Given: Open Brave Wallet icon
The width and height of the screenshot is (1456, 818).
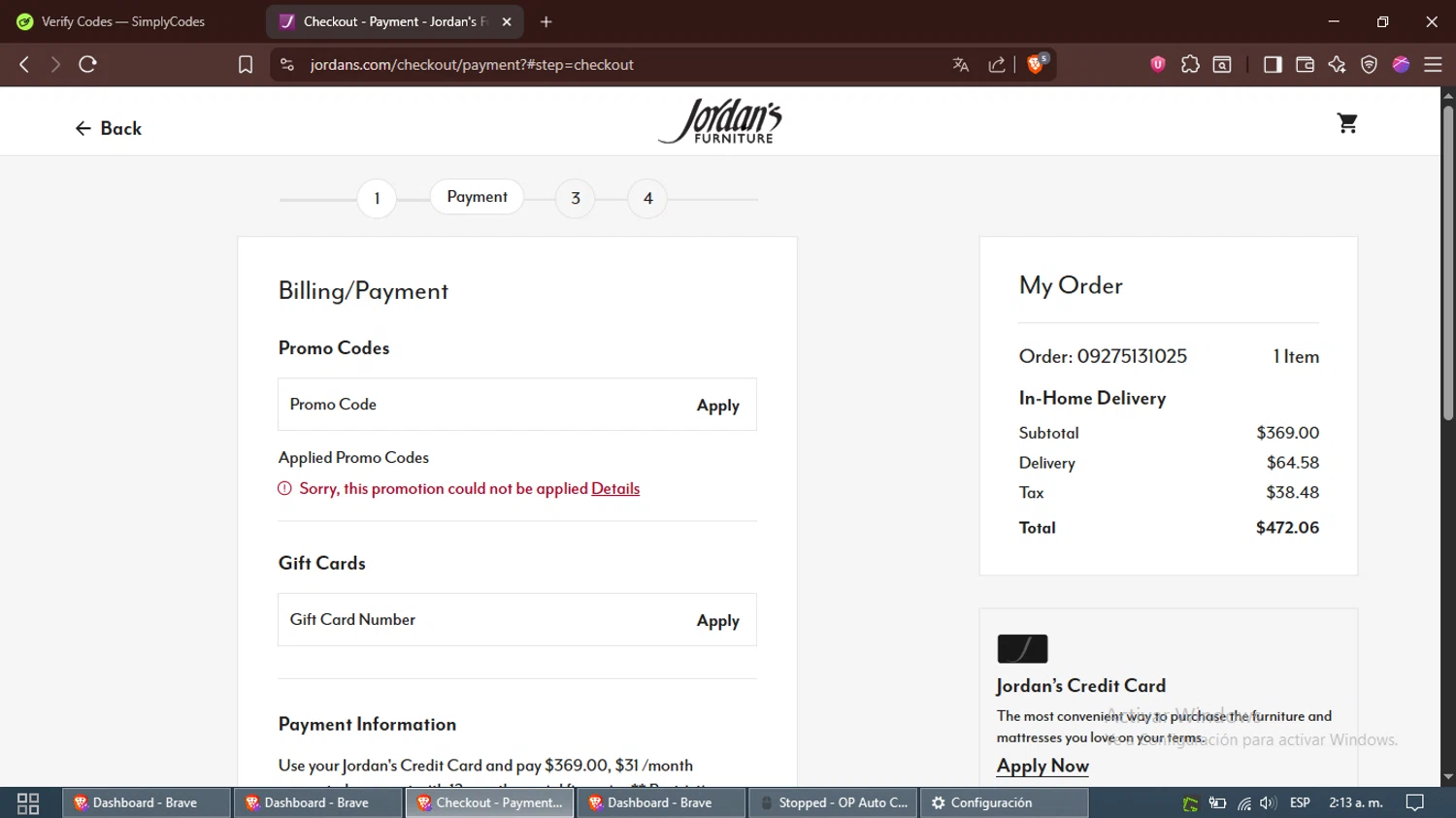Looking at the screenshot, I should 1305,64.
